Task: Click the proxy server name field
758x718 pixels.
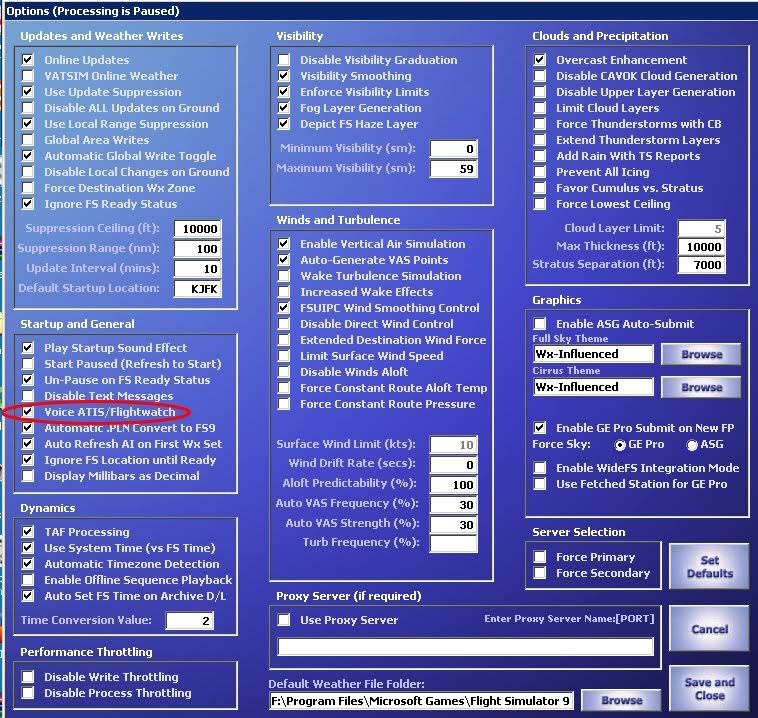Action: click(466, 646)
